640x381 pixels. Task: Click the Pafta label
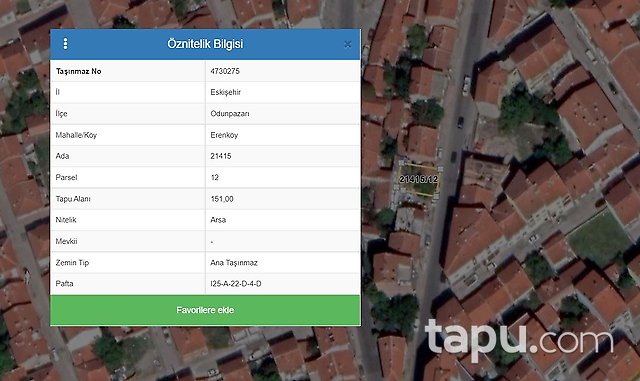(x=64, y=283)
